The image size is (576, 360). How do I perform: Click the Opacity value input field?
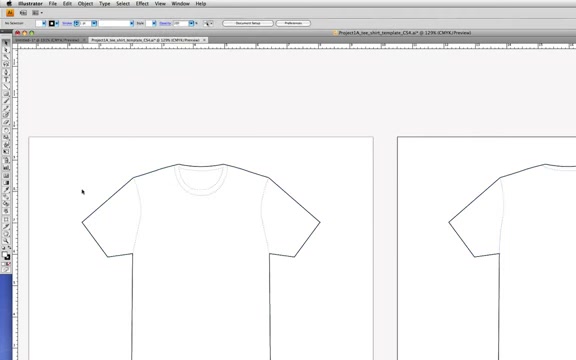[181, 23]
